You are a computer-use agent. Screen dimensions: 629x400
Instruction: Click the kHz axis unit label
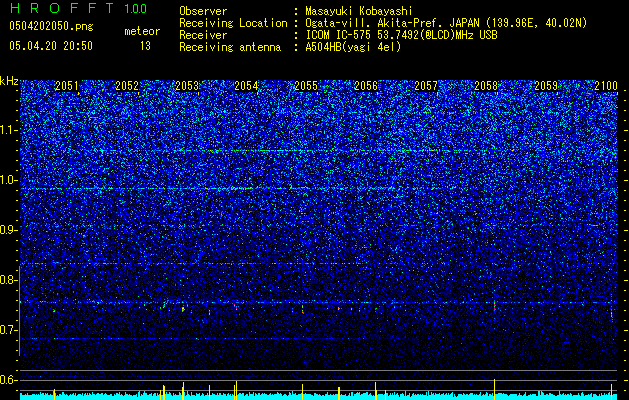click(9, 81)
